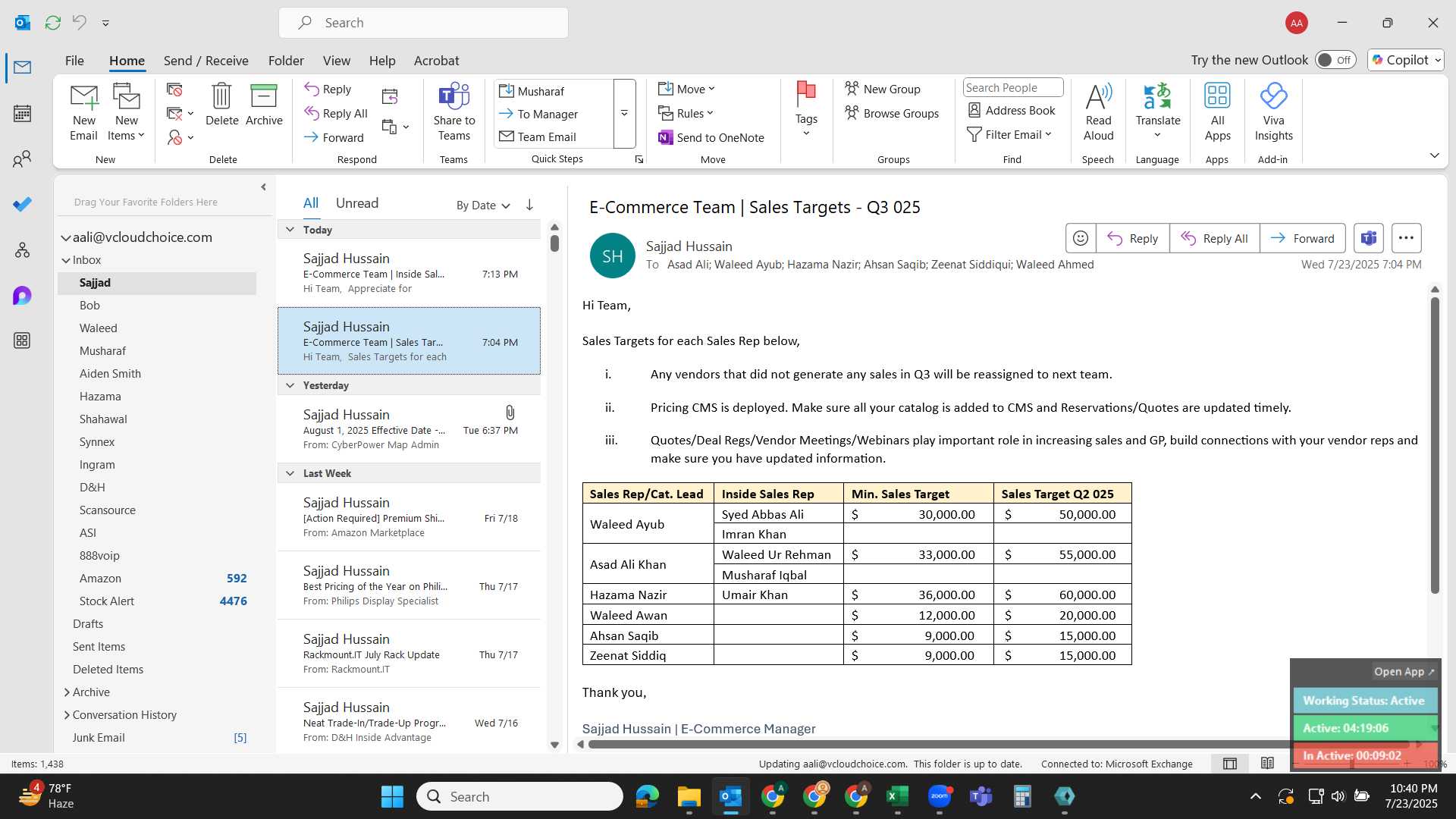Click the emoji reaction icon
Viewport: 1456px width, 819px height.
click(x=1080, y=238)
